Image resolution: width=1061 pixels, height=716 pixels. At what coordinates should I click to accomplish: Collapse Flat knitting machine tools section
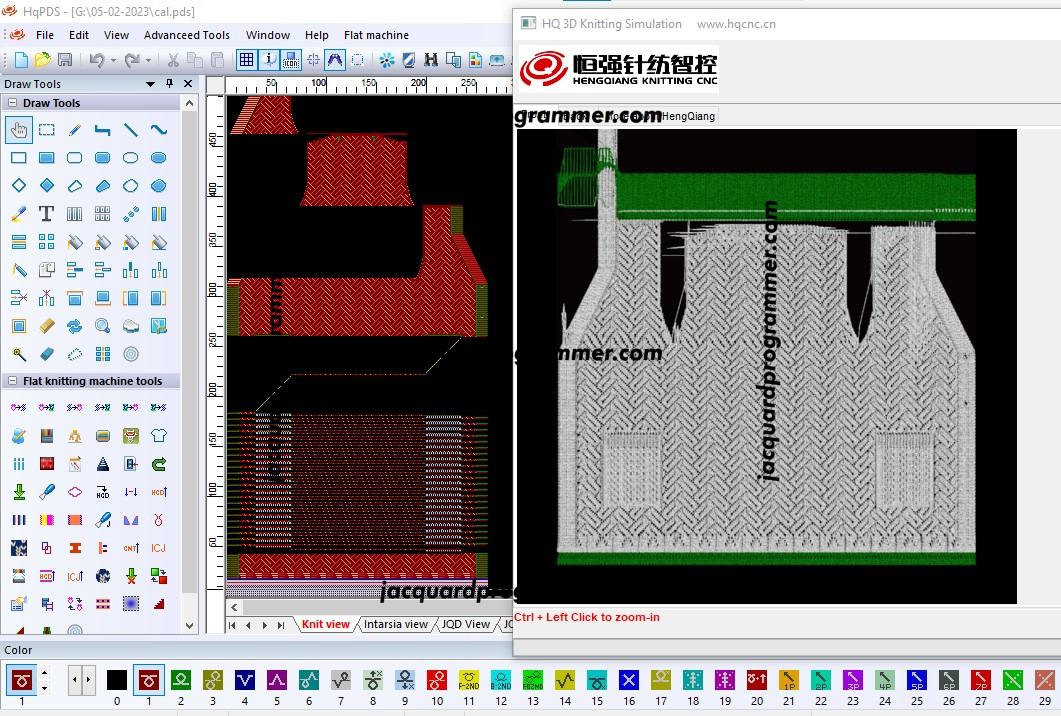[x=12, y=381]
